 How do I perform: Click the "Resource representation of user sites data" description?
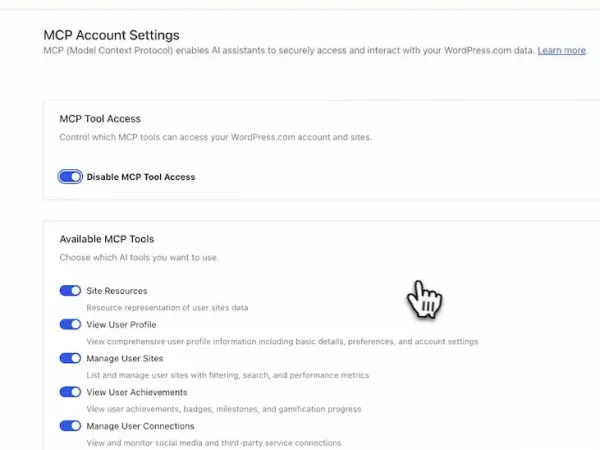click(167, 308)
